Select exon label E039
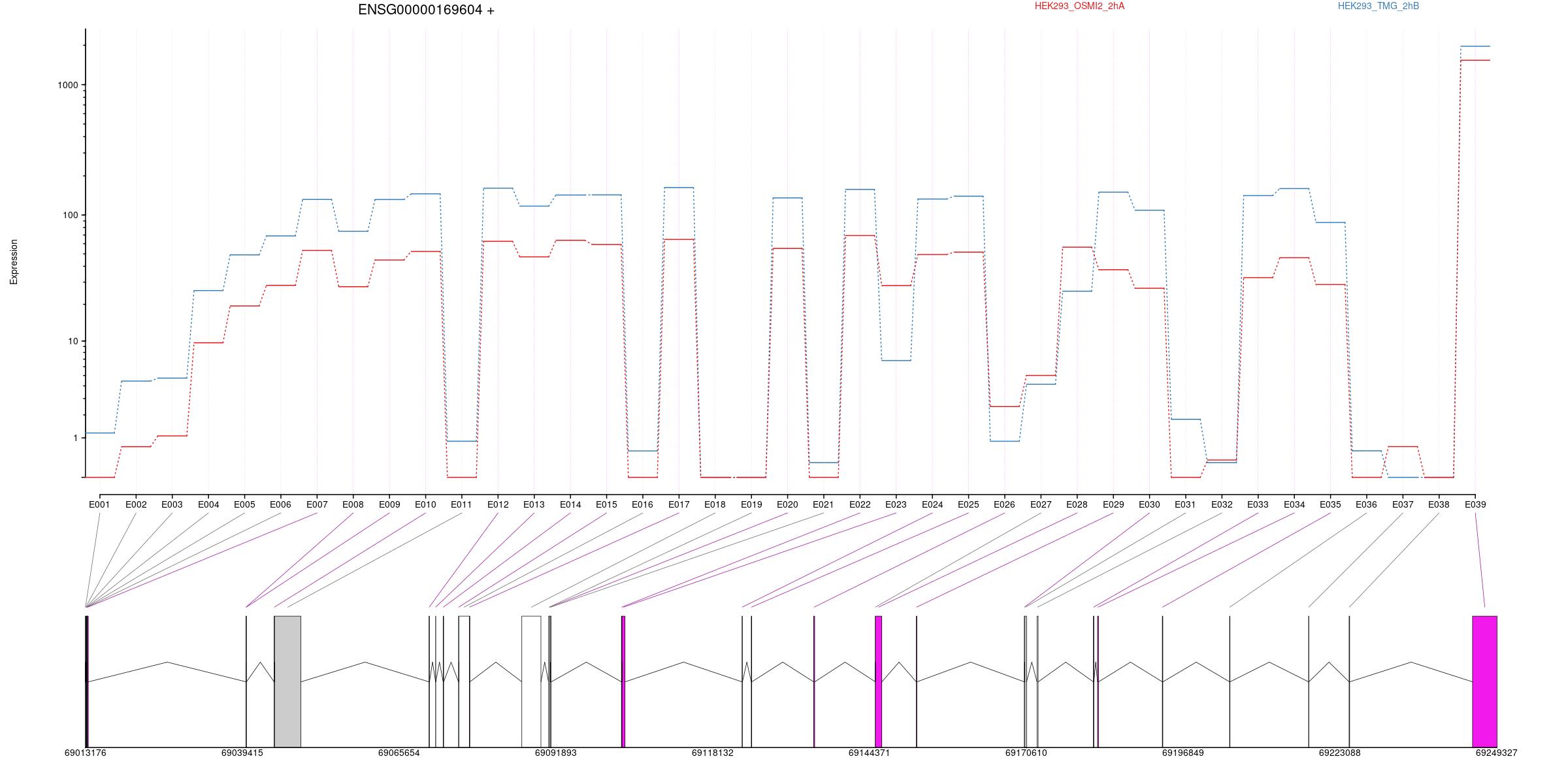This screenshot has height=784, width=1568. (x=1475, y=504)
